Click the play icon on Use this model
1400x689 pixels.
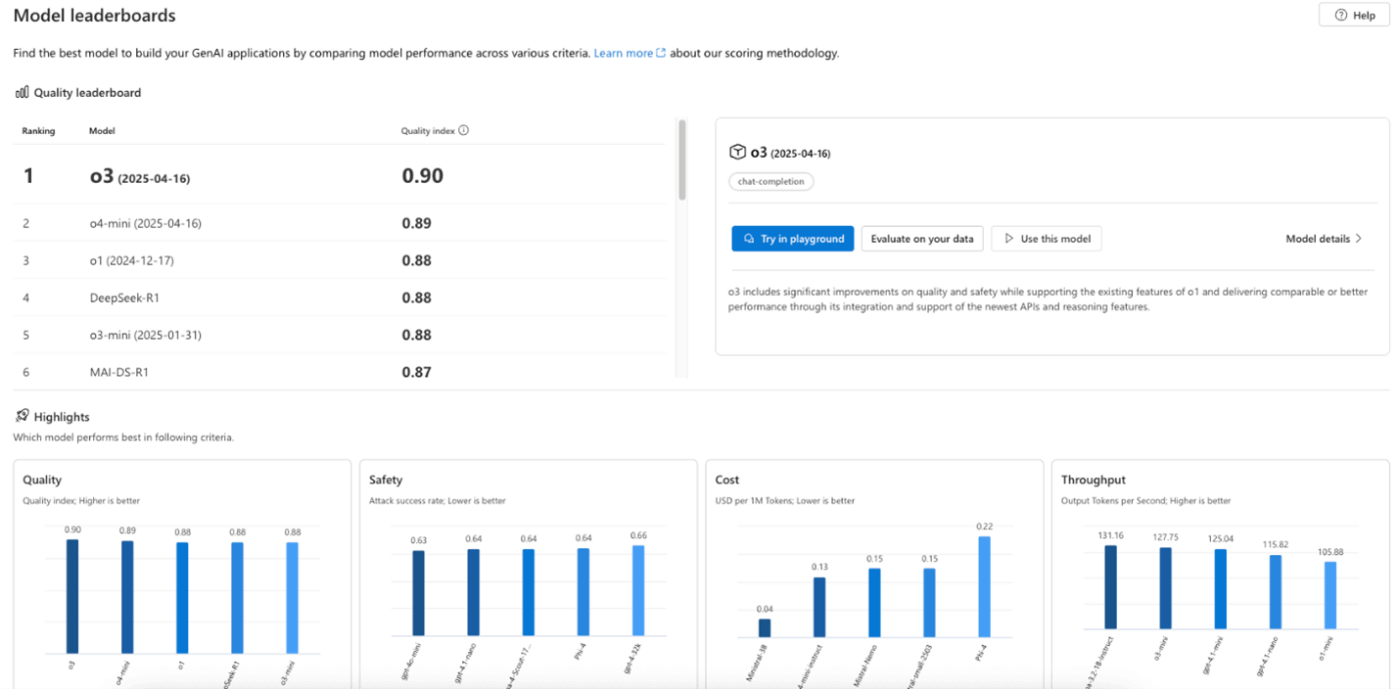tap(1007, 238)
